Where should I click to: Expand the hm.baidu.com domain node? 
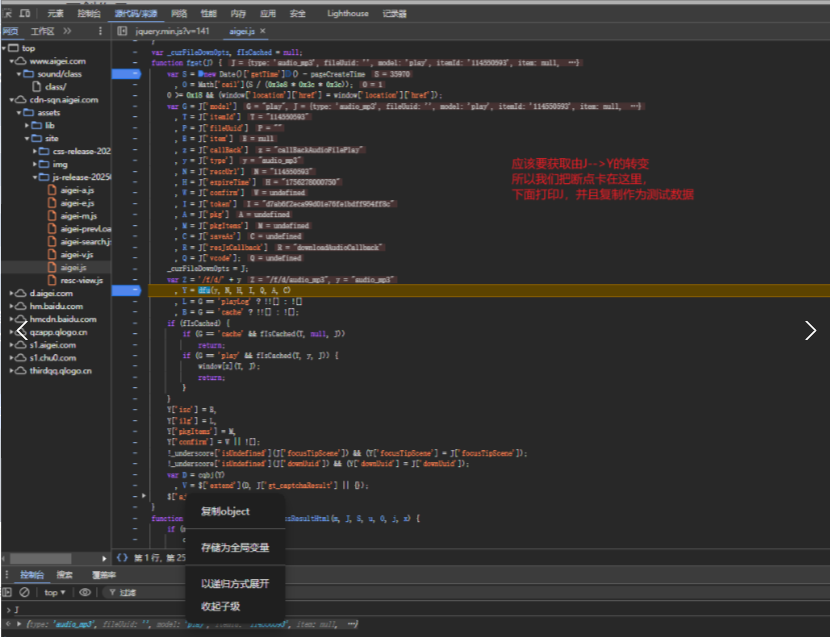[x=11, y=306]
